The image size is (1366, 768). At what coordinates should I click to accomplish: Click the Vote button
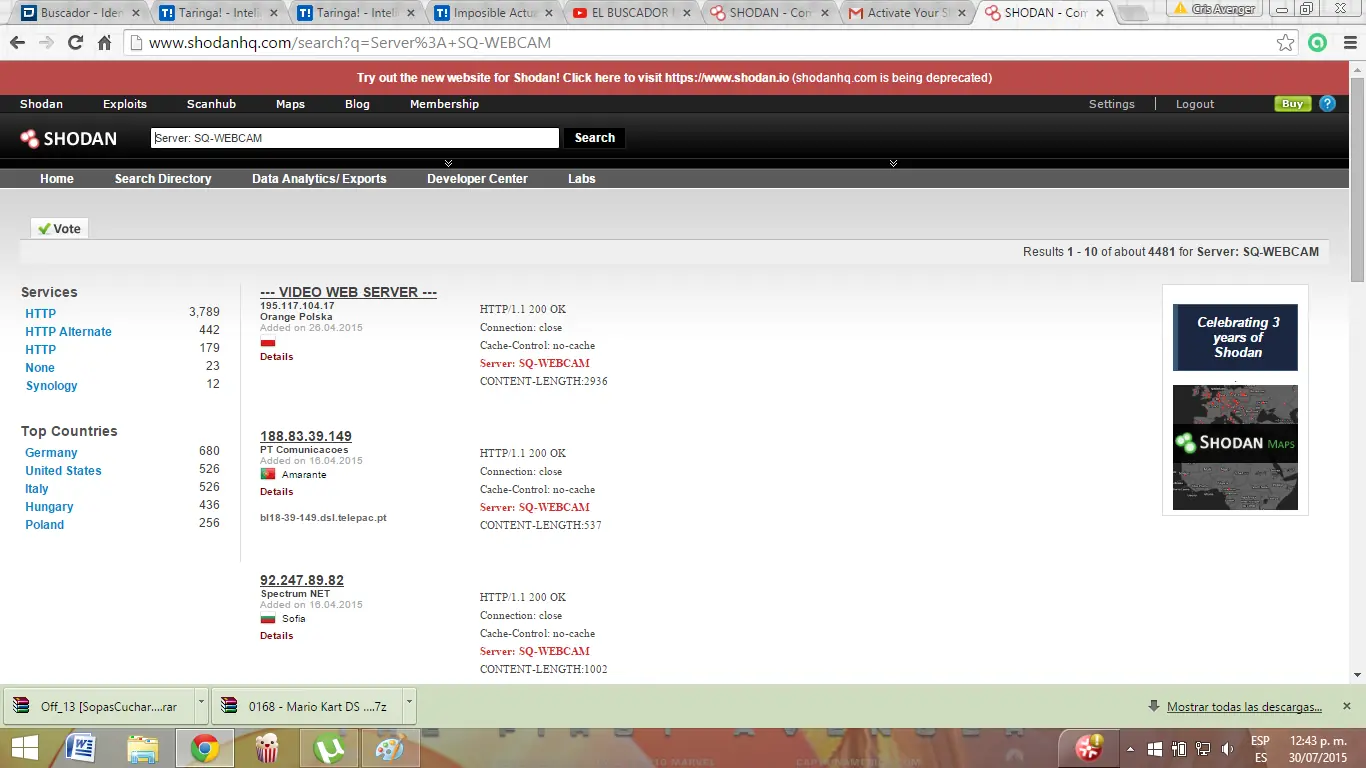pyautogui.click(x=59, y=229)
